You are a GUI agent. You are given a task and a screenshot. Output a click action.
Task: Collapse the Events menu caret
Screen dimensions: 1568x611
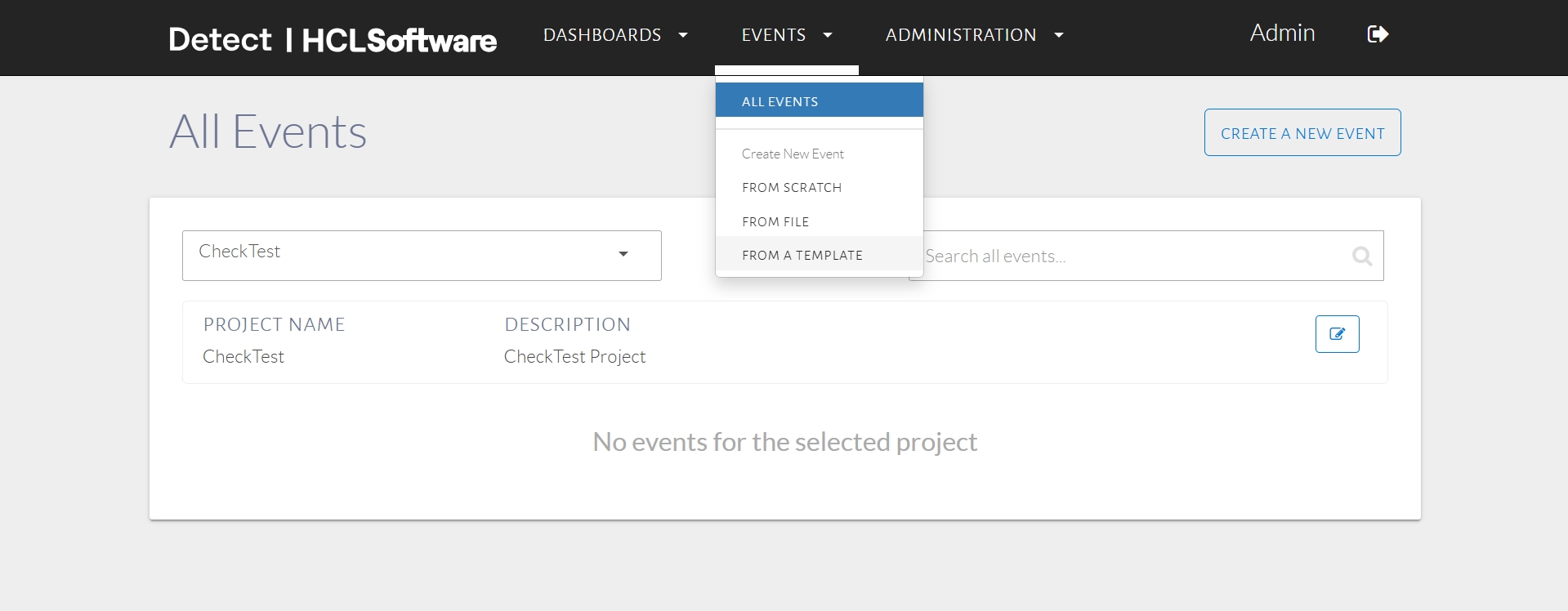[828, 35]
